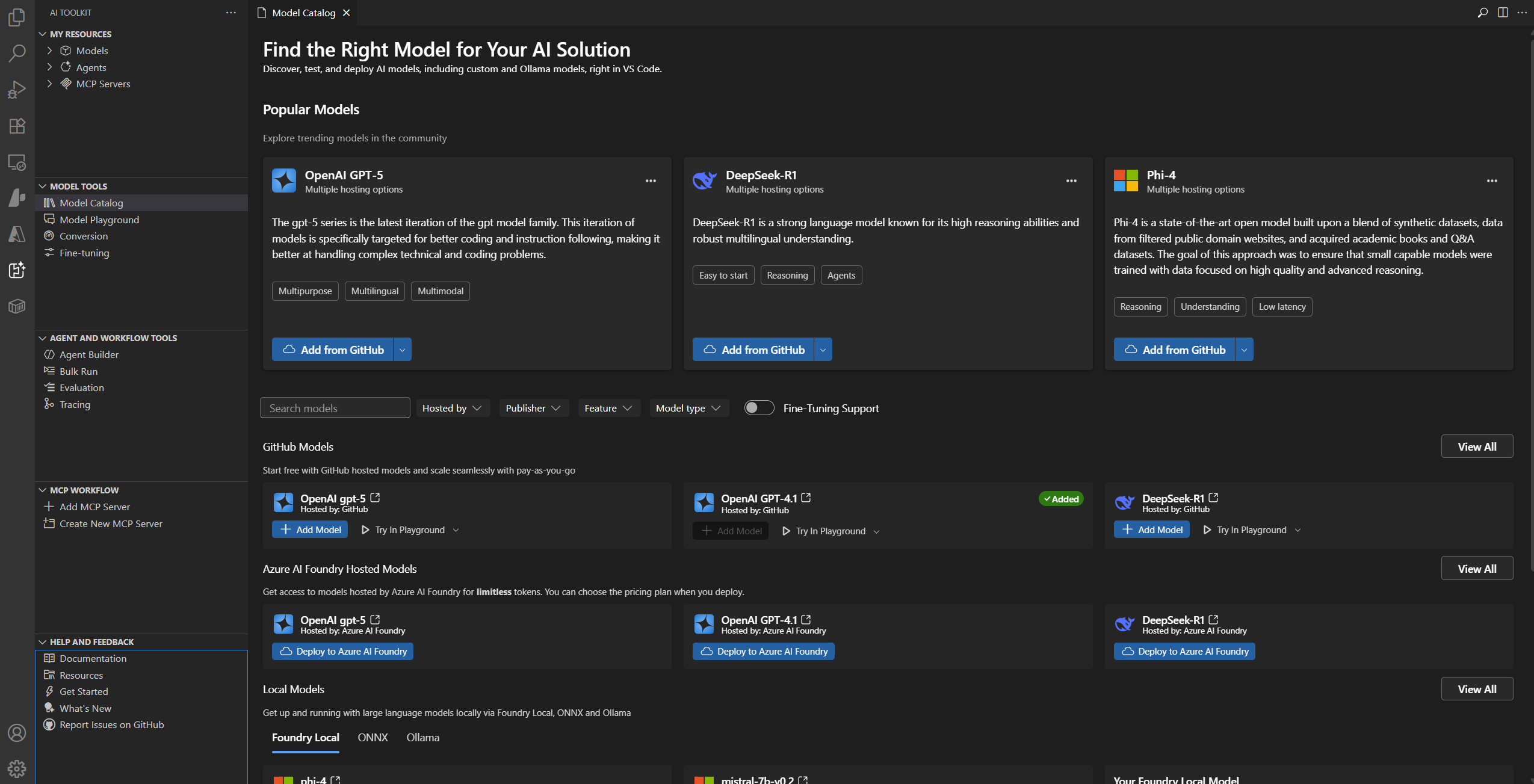Expand the Models item under My Resources
Screen dimensions: 1534x784
pyautogui.click(x=49, y=51)
